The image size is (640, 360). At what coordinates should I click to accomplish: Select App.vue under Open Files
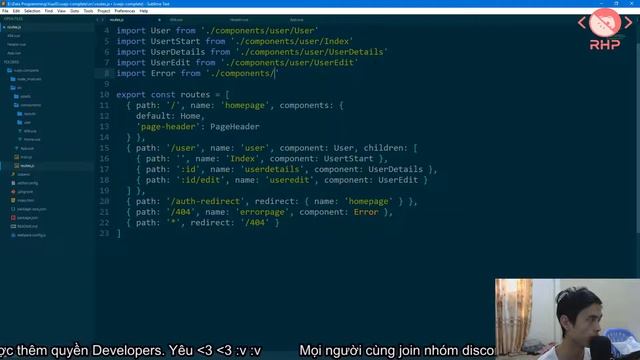(14, 53)
